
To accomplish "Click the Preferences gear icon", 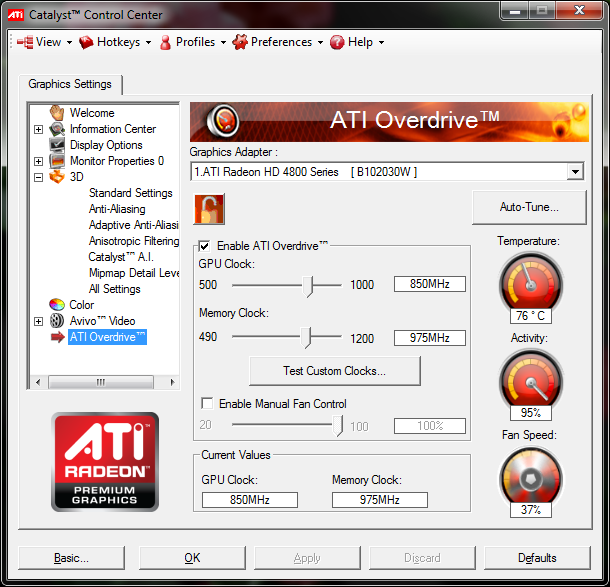I will [x=240, y=42].
